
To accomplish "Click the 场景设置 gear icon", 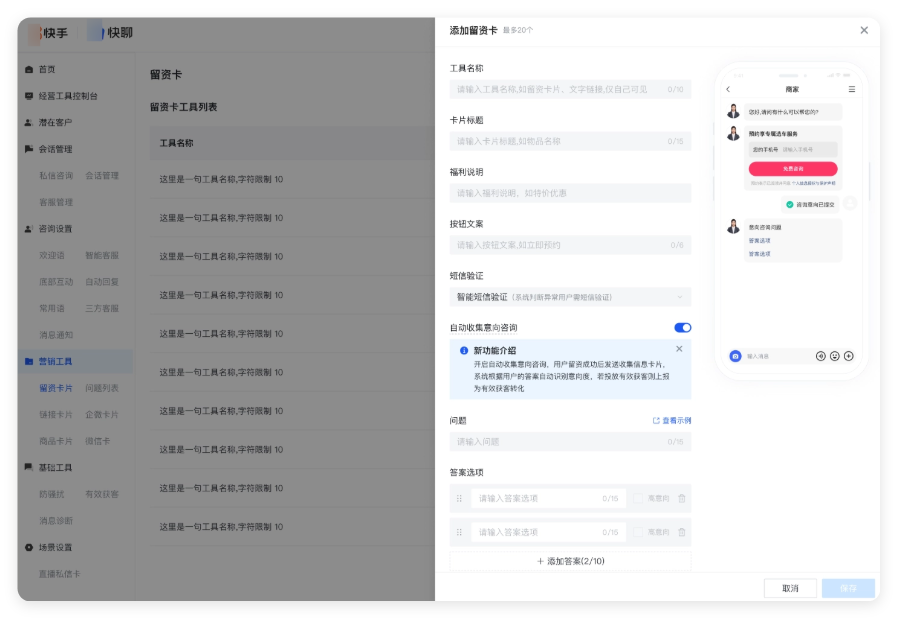I will pos(30,547).
